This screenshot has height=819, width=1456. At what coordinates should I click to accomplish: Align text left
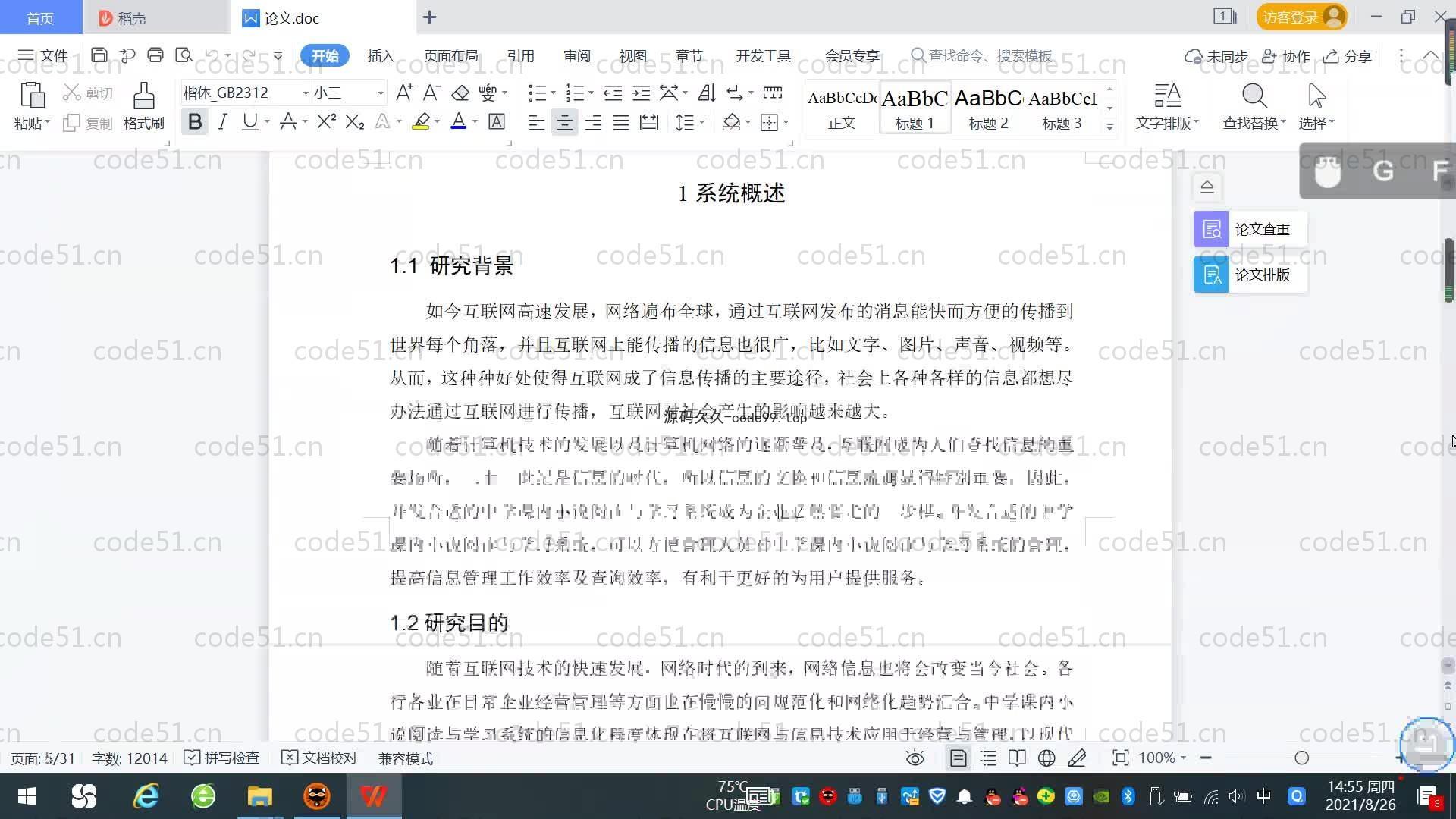click(x=536, y=123)
